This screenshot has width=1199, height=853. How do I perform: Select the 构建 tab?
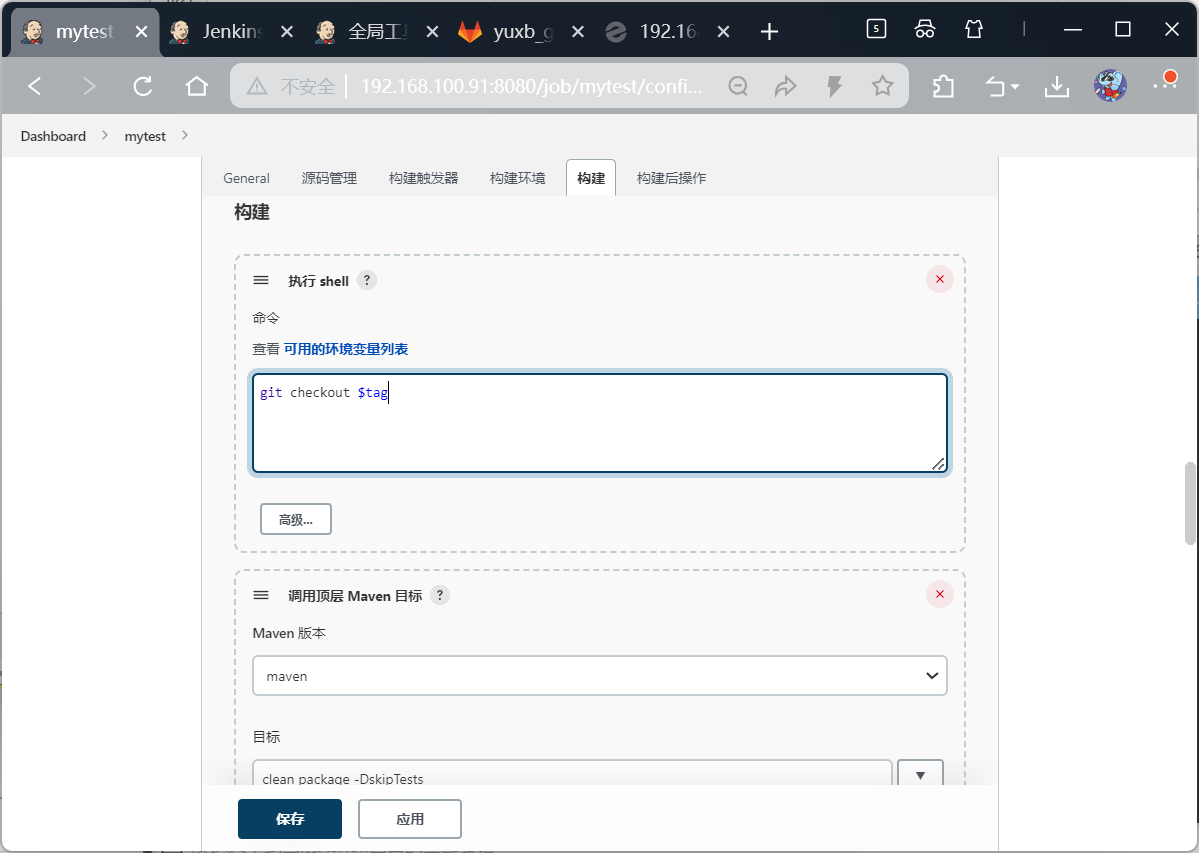click(x=591, y=178)
